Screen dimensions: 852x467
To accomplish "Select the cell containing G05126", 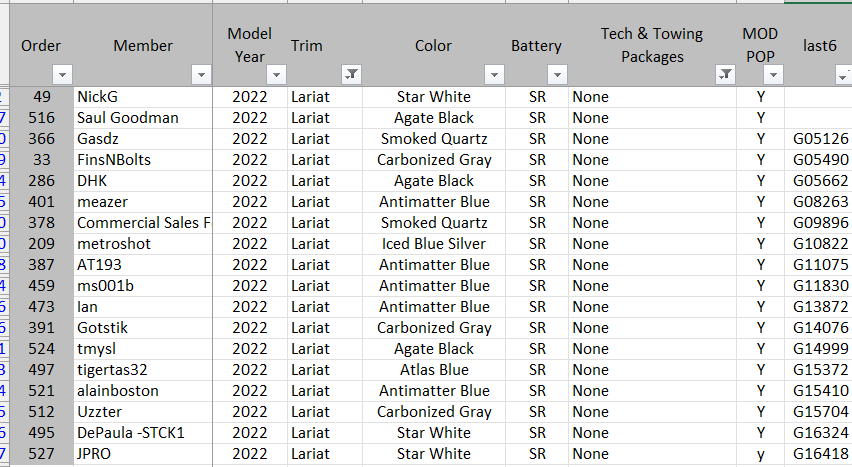I will (818, 139).
